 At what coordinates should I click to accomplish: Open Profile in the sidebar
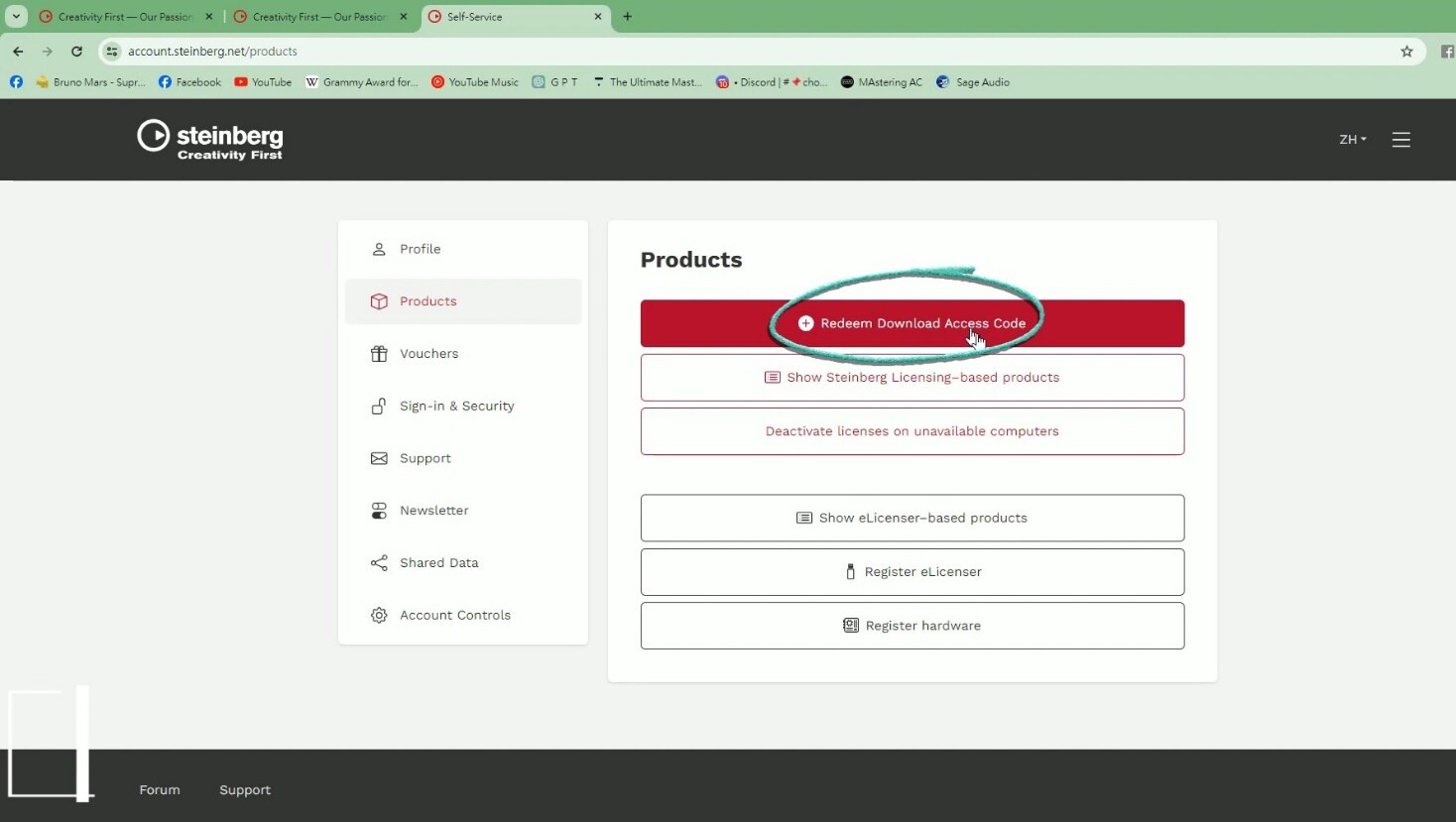[420, 249]
